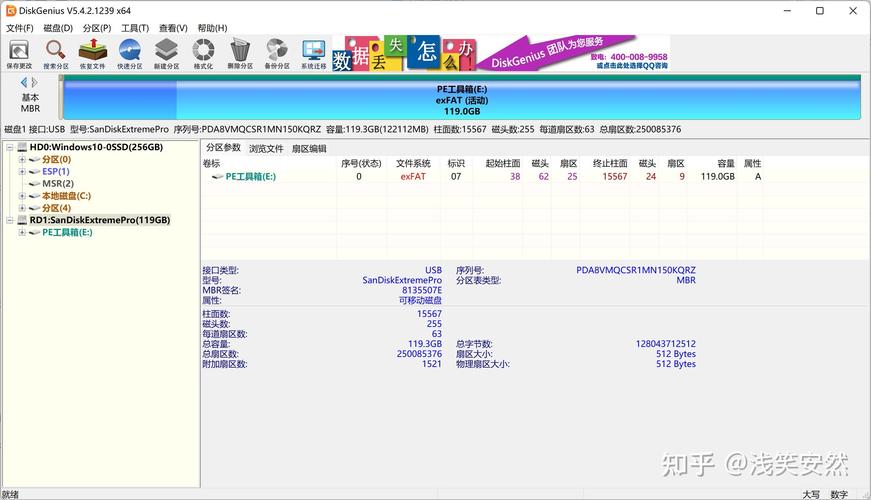Open the 工具(T) menu
The width and height of the screenshot is (871, 500).
(135, 28)
